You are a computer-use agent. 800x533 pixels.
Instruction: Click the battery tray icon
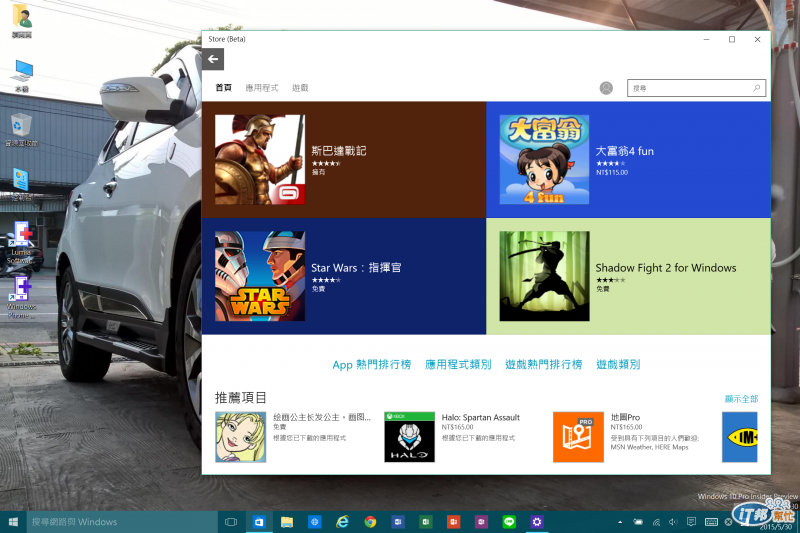coord(638,522)
